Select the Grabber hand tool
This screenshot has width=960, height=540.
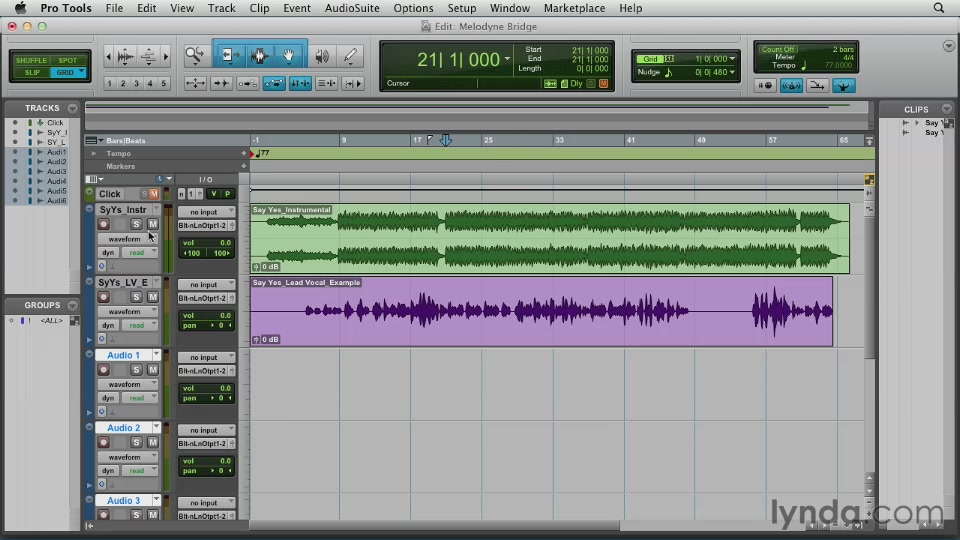pyautogui.click(x=288, y=56)
